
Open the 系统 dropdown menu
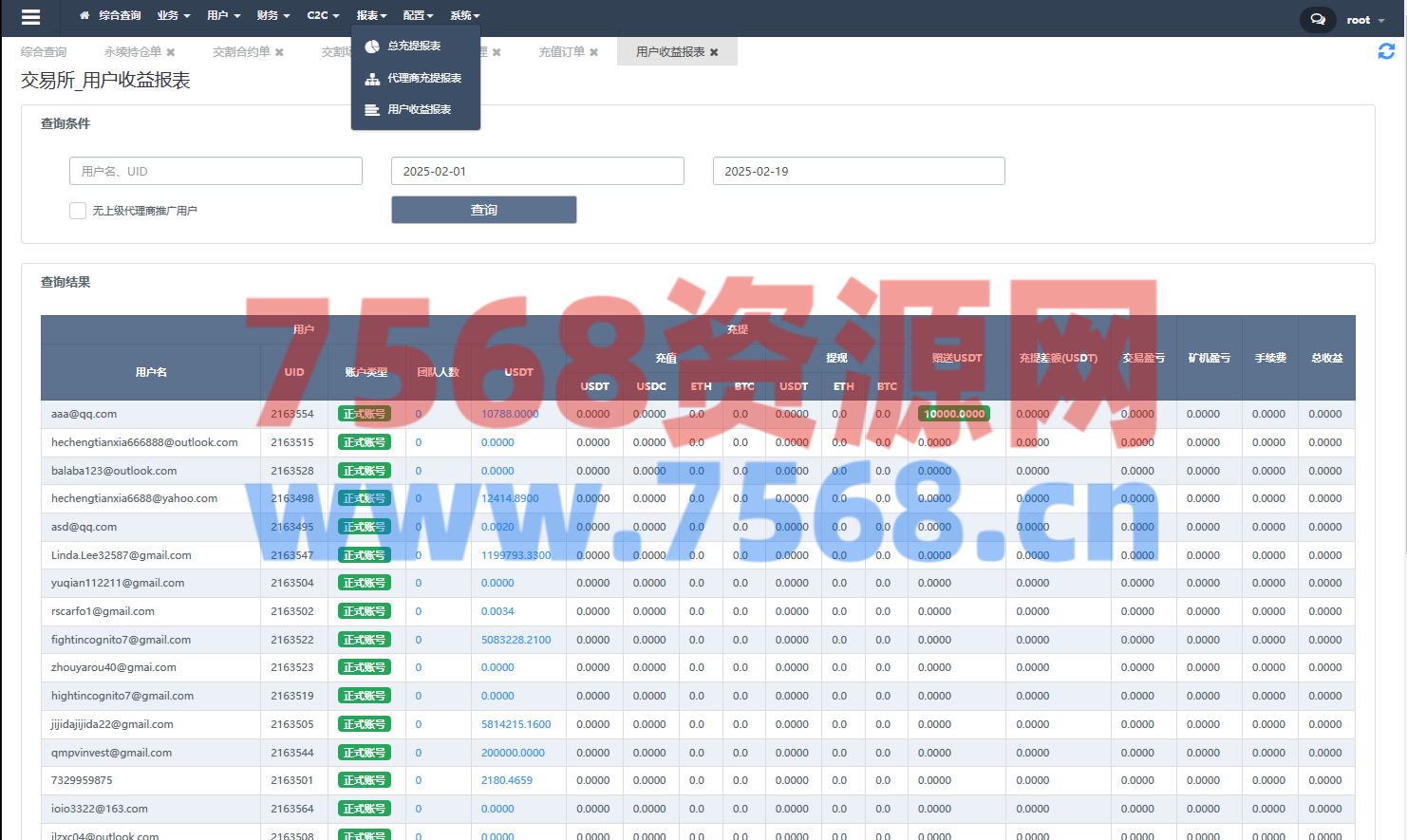465,16
